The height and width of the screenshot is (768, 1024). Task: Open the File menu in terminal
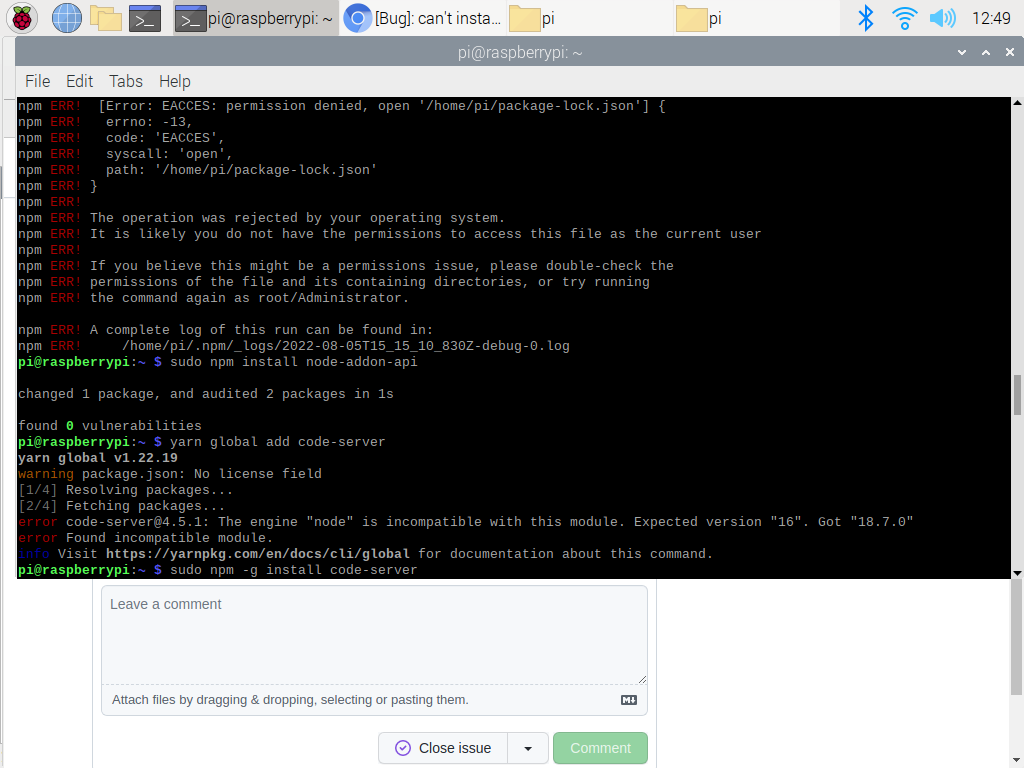[x=37, y=81]
